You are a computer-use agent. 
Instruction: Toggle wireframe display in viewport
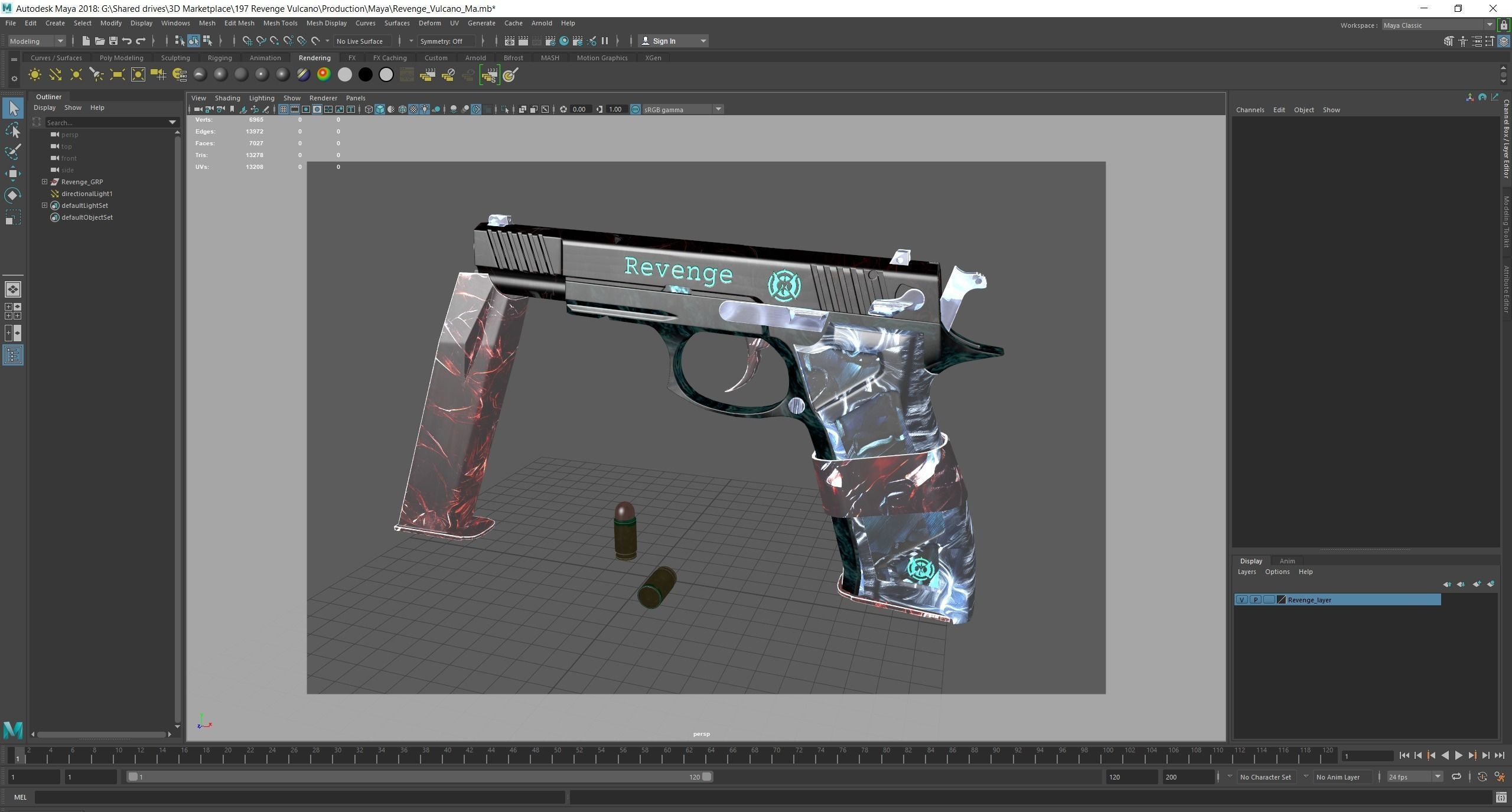coord(369,109)
